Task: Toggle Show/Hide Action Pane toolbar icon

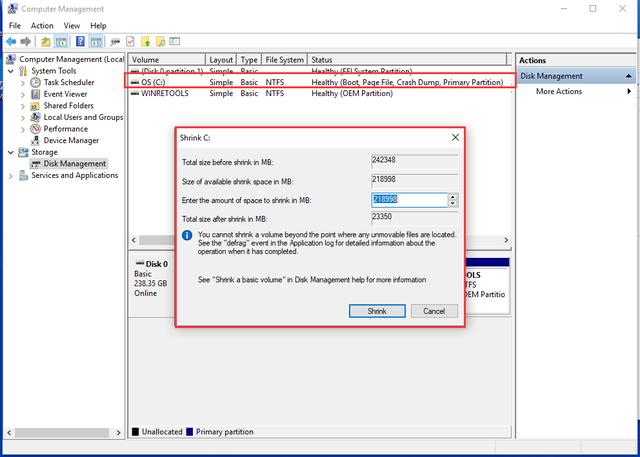Action: [96, 41]
